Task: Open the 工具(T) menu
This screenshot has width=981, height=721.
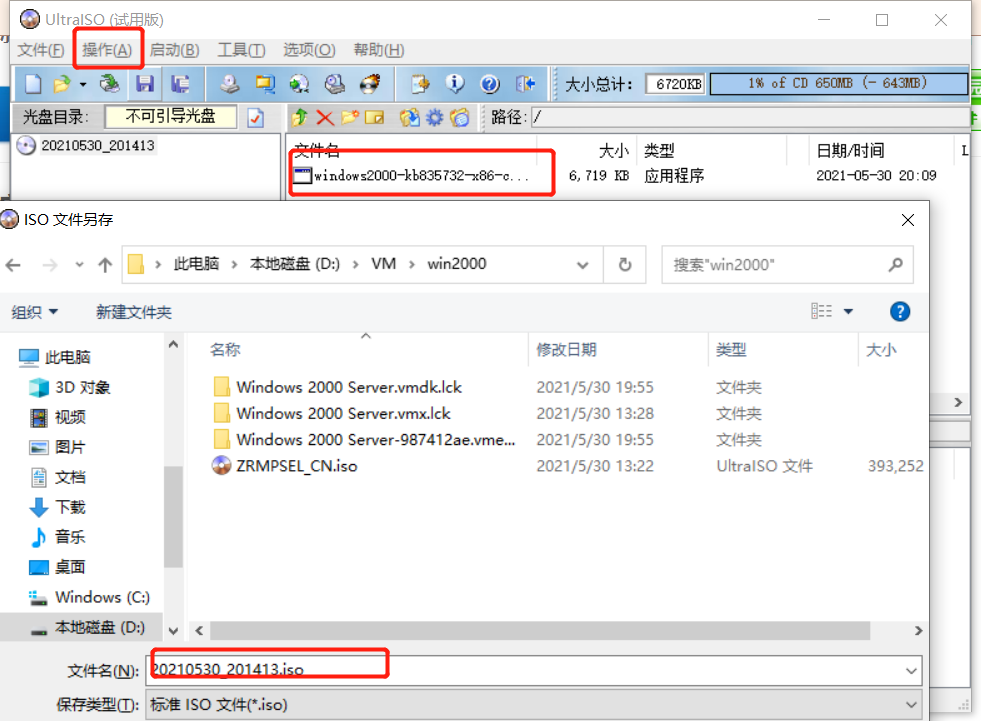Action: pyautogui.click(x=241, y=50)
